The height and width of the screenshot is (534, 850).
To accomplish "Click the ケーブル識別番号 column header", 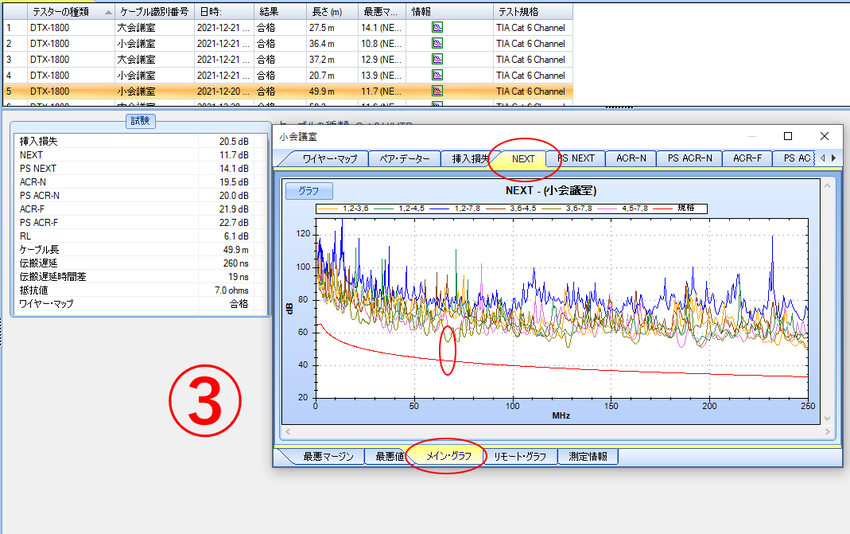I will coord(154,11).
